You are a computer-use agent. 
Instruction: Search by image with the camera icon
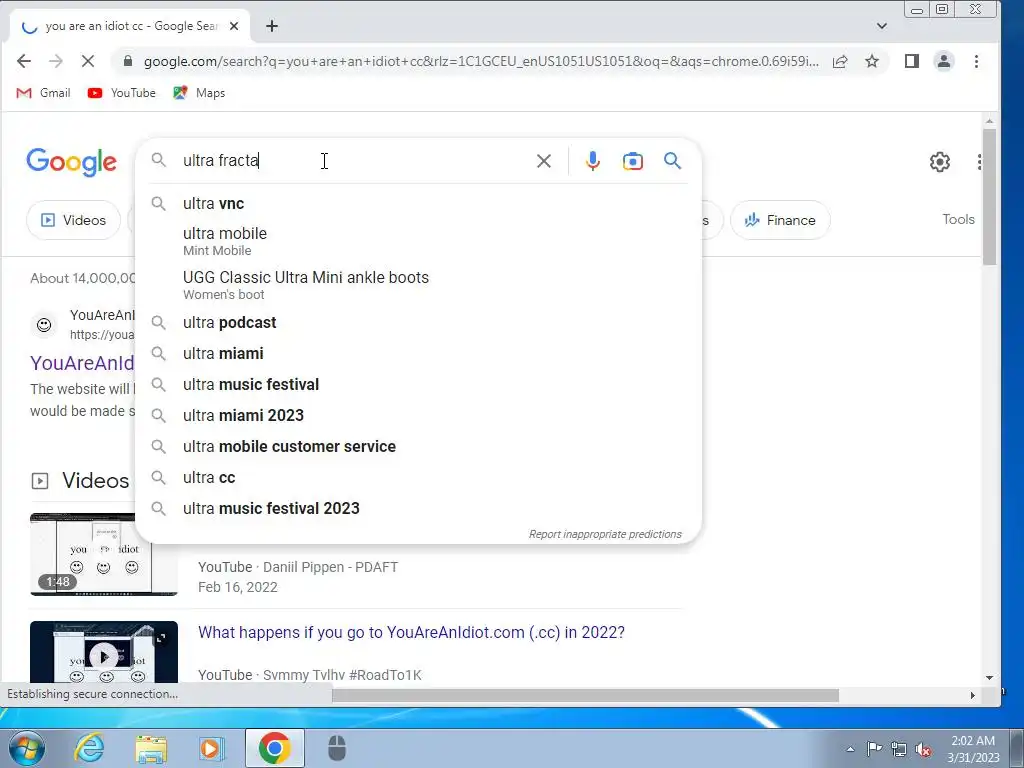(632, 161)
